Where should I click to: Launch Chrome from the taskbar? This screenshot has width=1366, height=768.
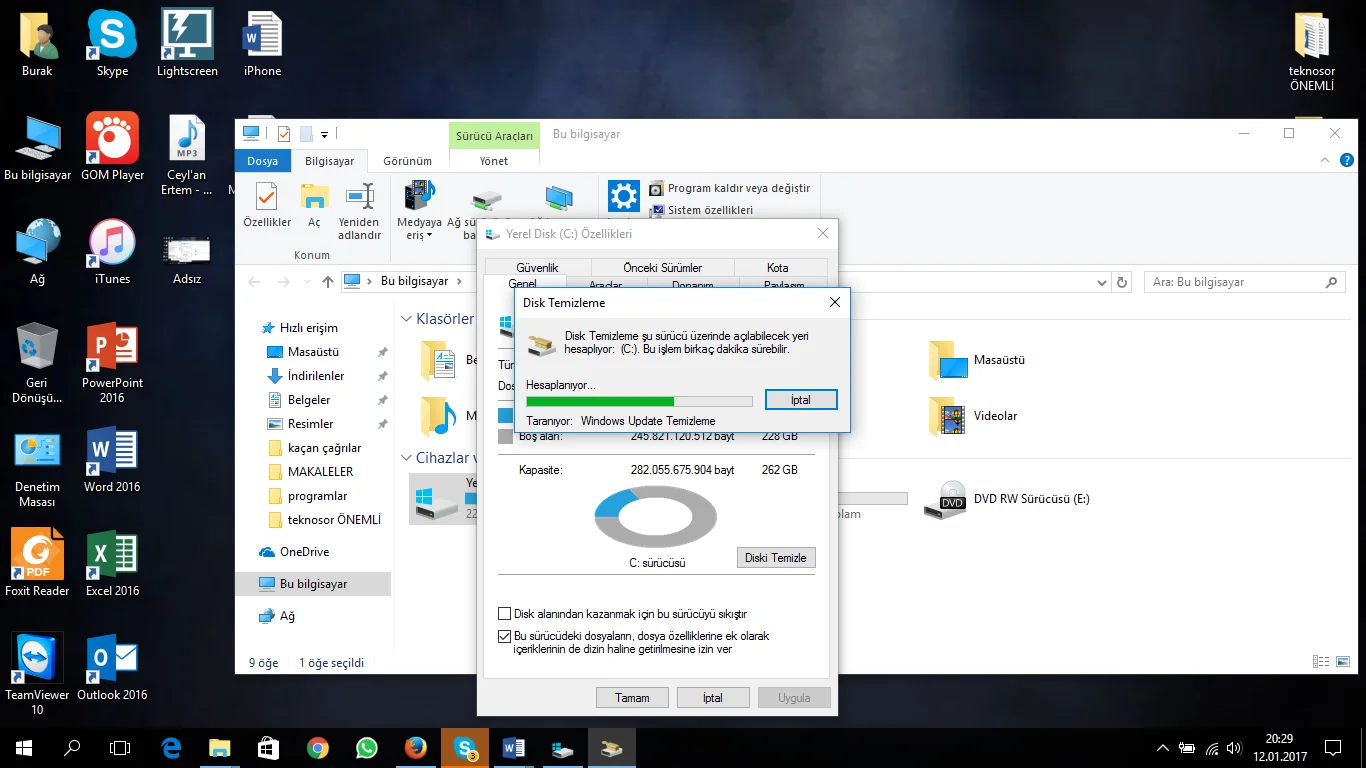tap(318, 748)
